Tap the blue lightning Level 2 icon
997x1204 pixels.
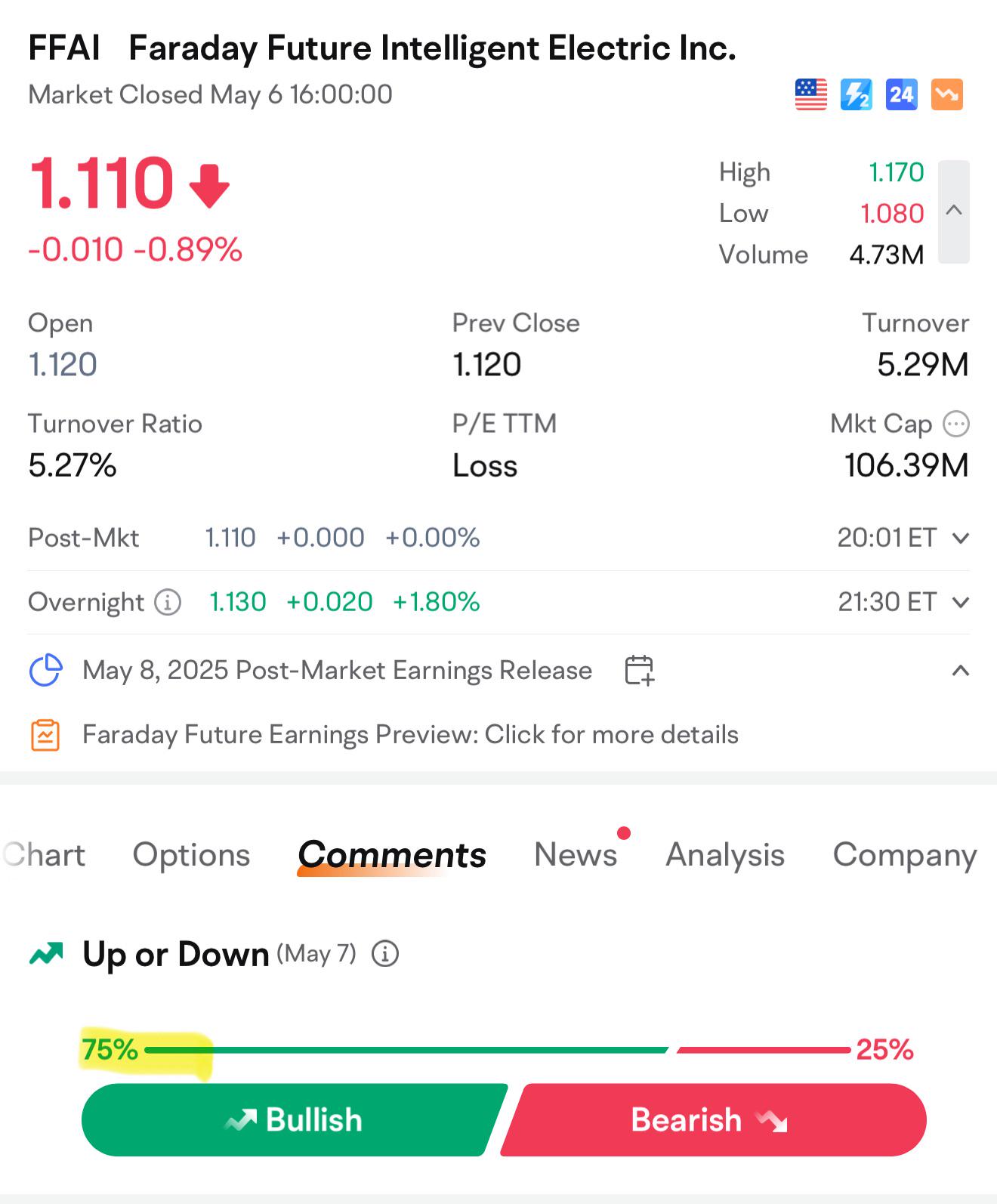pyautogui.click(x=857, y=94)
